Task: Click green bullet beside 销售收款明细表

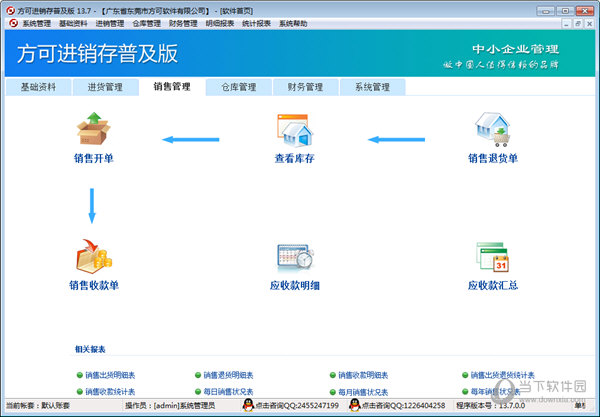Action: pyautogui.click(x=333, y=375)
